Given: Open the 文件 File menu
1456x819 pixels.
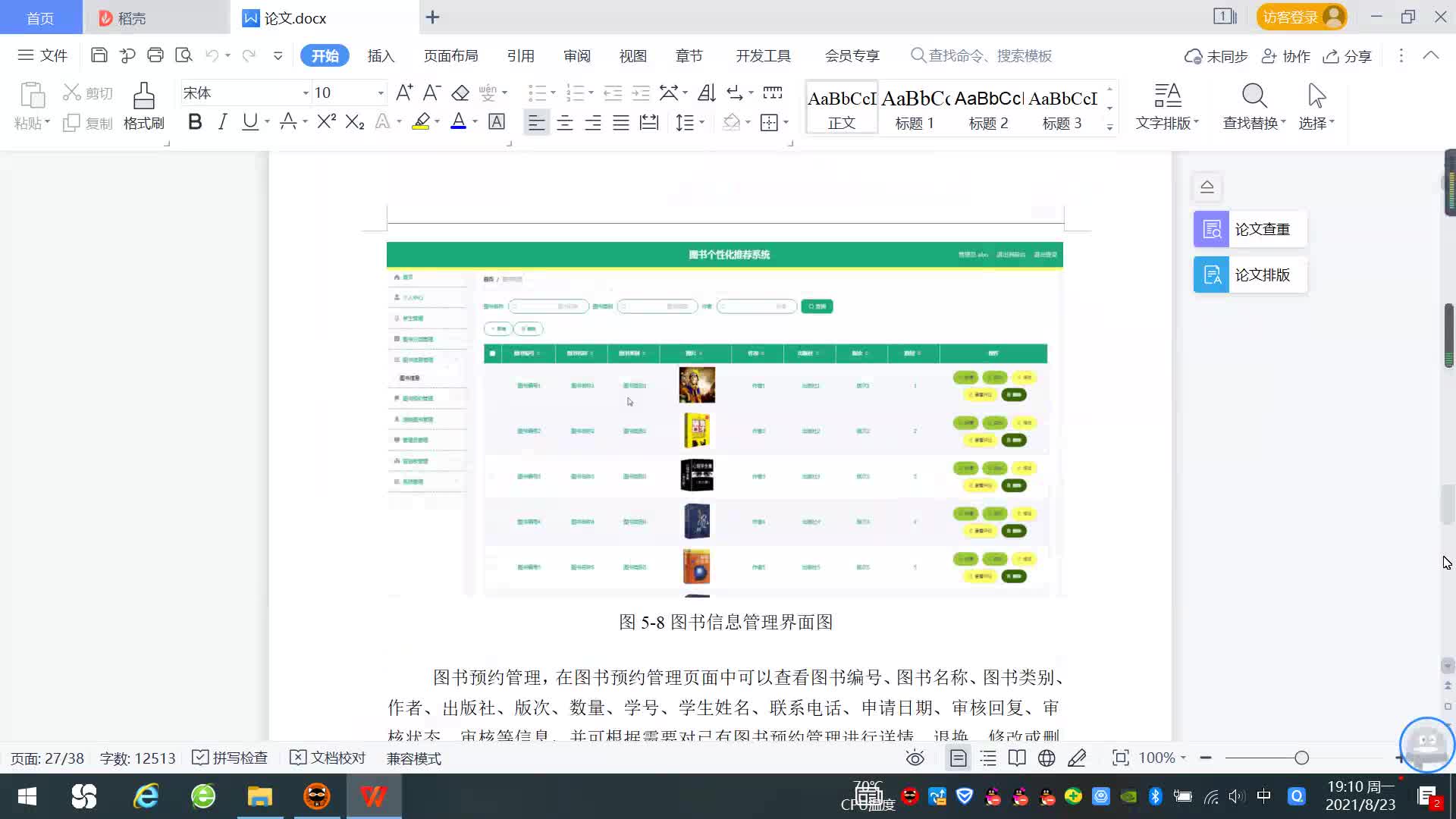Looking at the screenshot, I should [42, 55].
